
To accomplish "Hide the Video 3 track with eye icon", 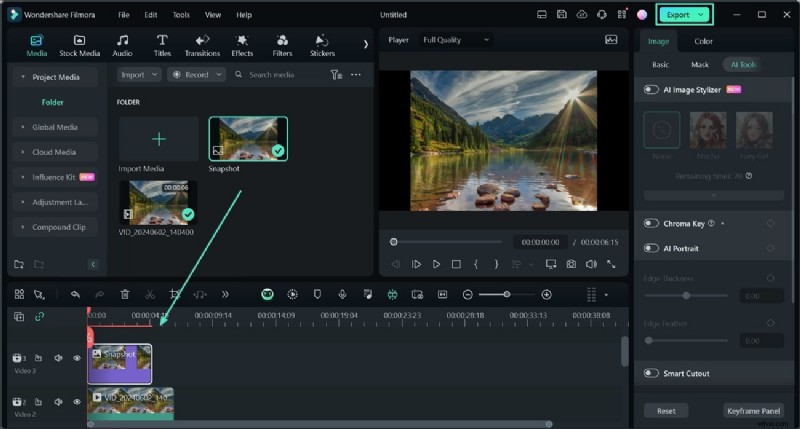I will pos(77,358).
